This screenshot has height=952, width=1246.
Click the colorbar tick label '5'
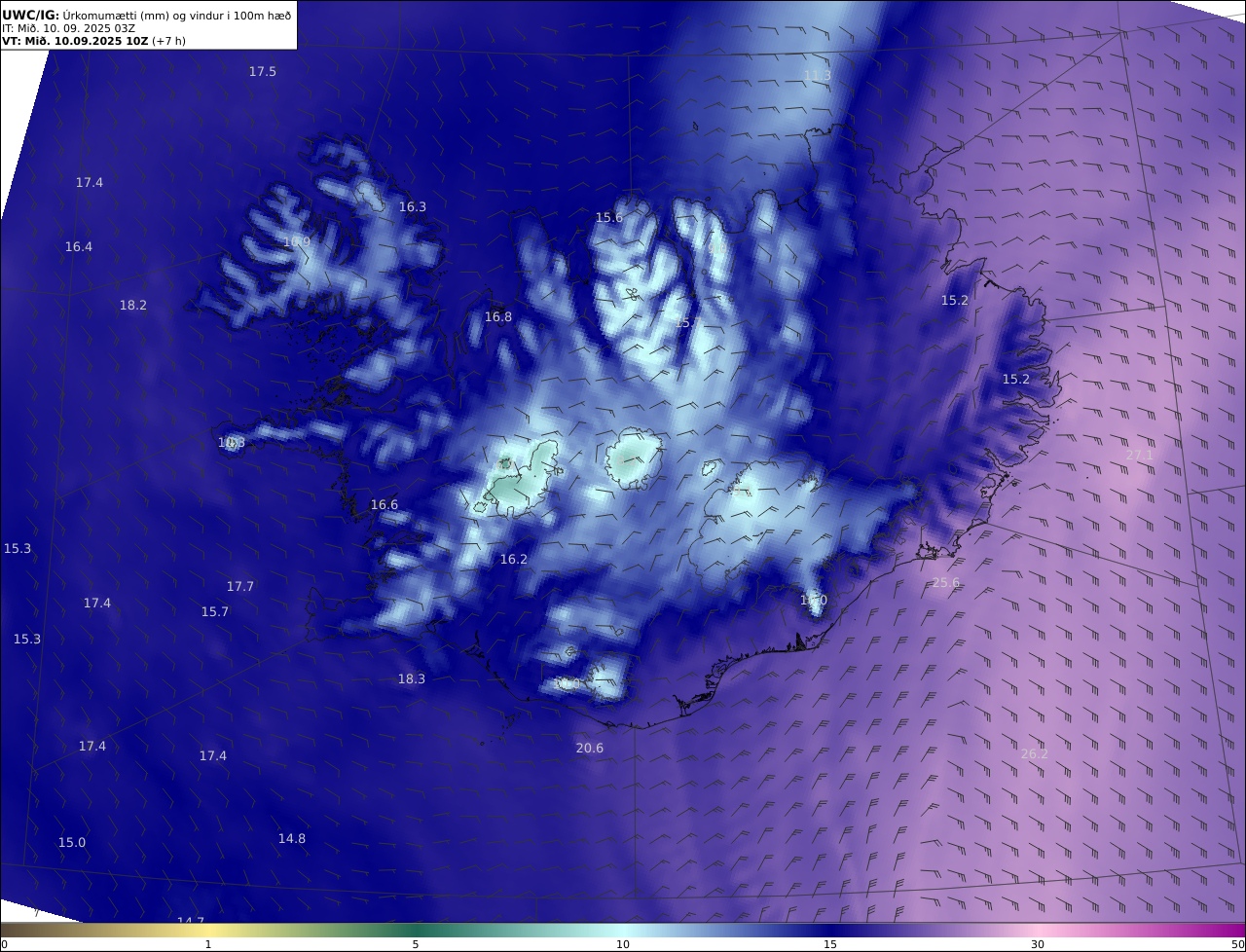coord(416,944)
